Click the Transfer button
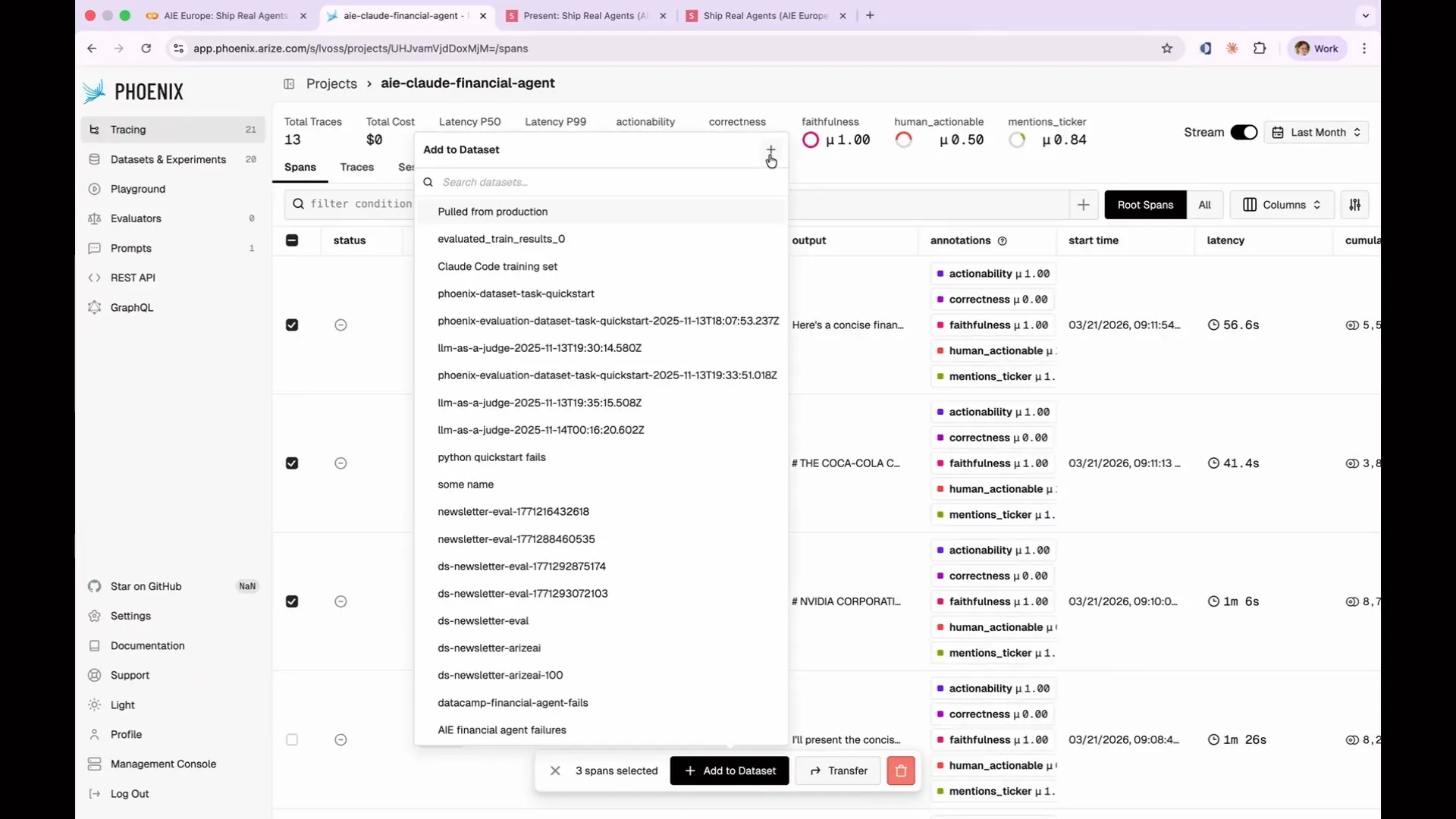 [x=838, y=770]
